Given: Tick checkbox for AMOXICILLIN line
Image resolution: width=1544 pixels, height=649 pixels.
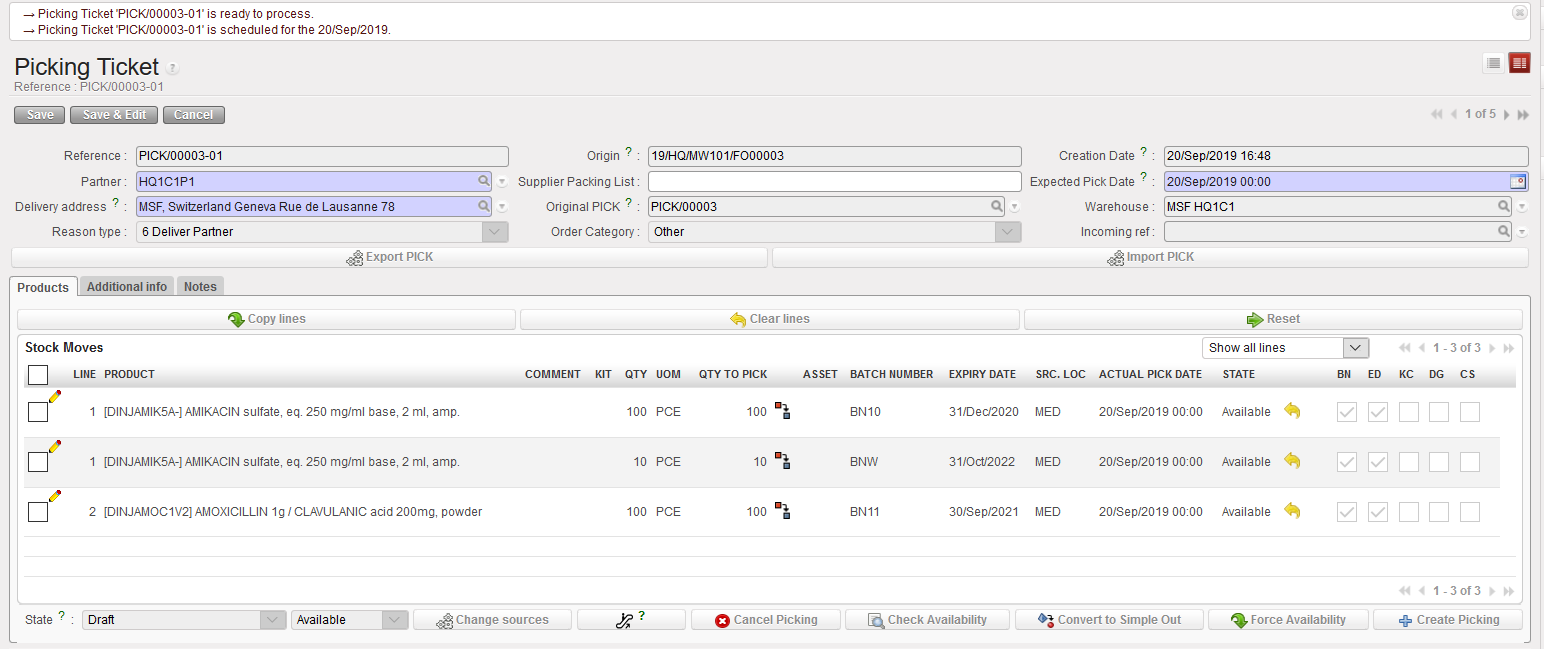Looking at the screenshot, I should coord(38,512).
